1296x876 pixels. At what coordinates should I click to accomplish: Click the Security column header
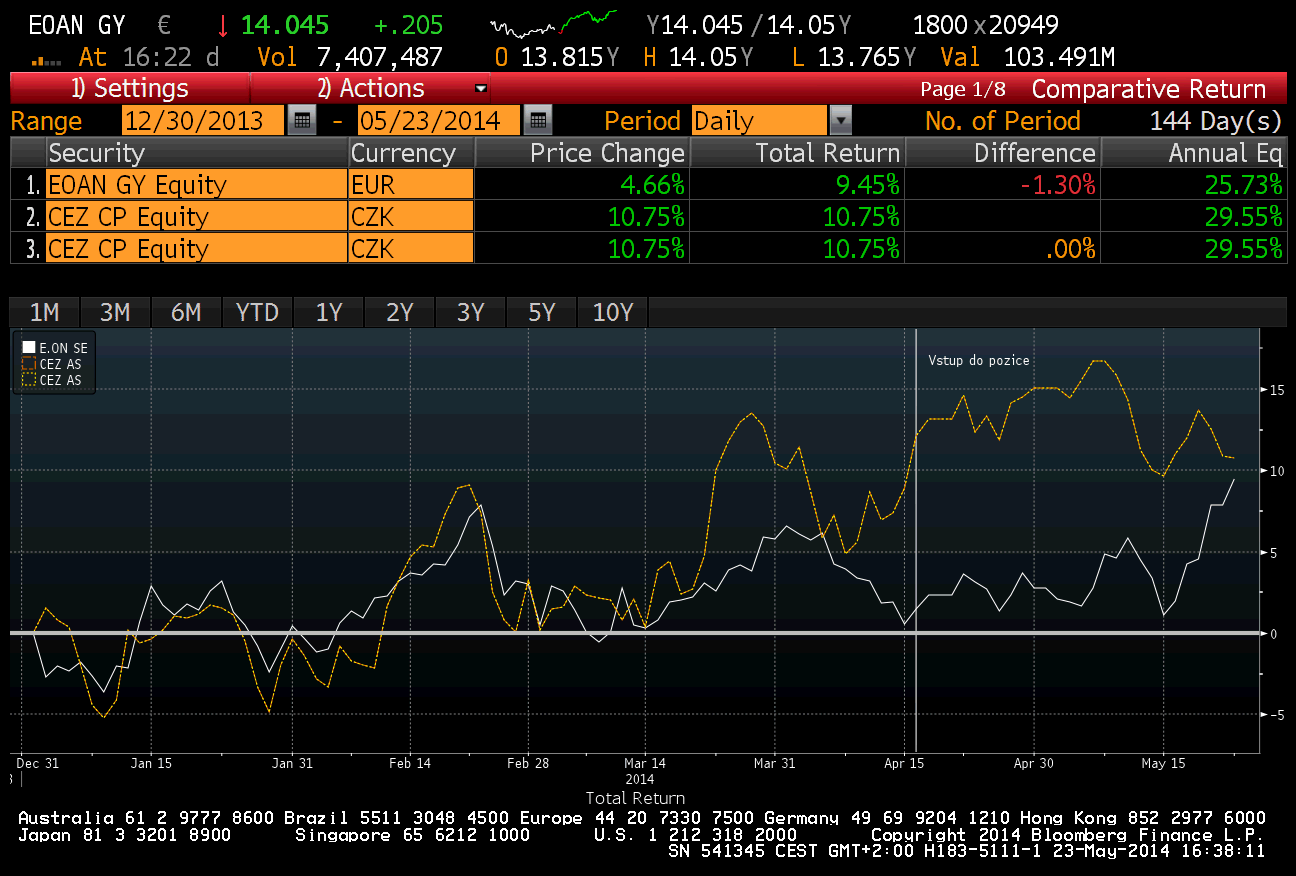pyautogui.click(x=196, y=153)
